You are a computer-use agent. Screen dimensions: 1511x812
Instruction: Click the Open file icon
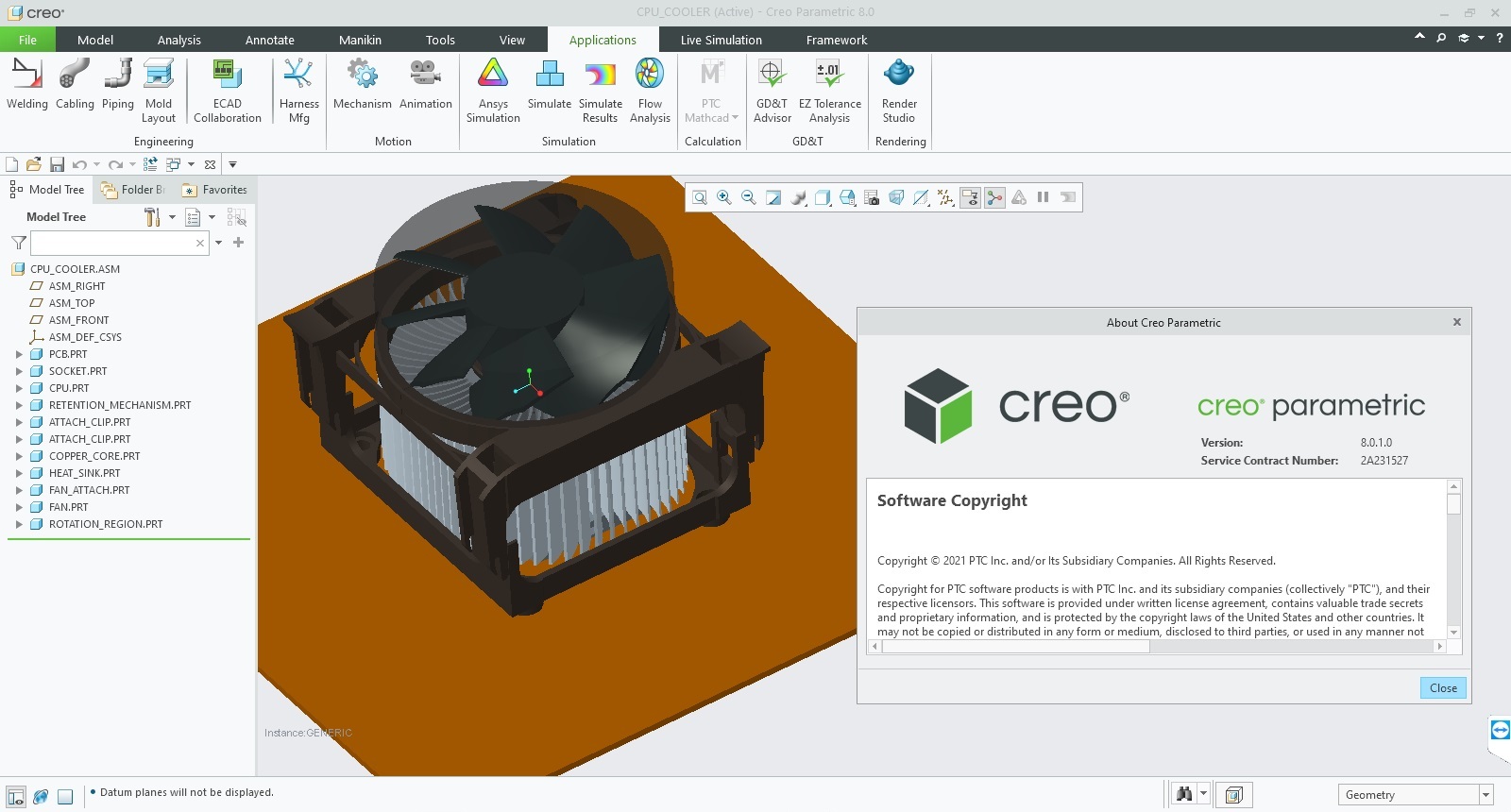[34, 164]
